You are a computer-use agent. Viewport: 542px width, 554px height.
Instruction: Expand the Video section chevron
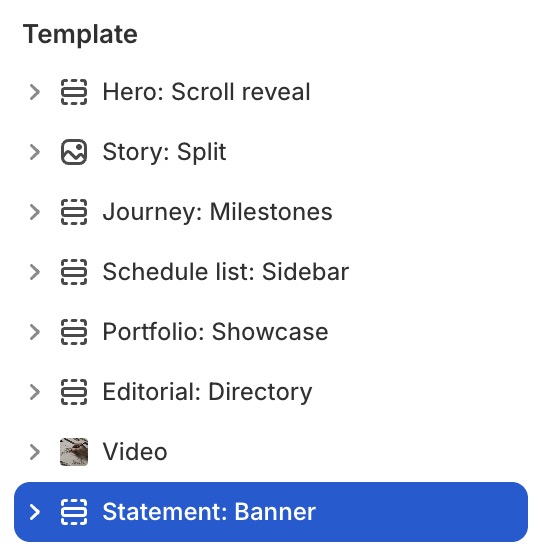(x=35, y=452)
